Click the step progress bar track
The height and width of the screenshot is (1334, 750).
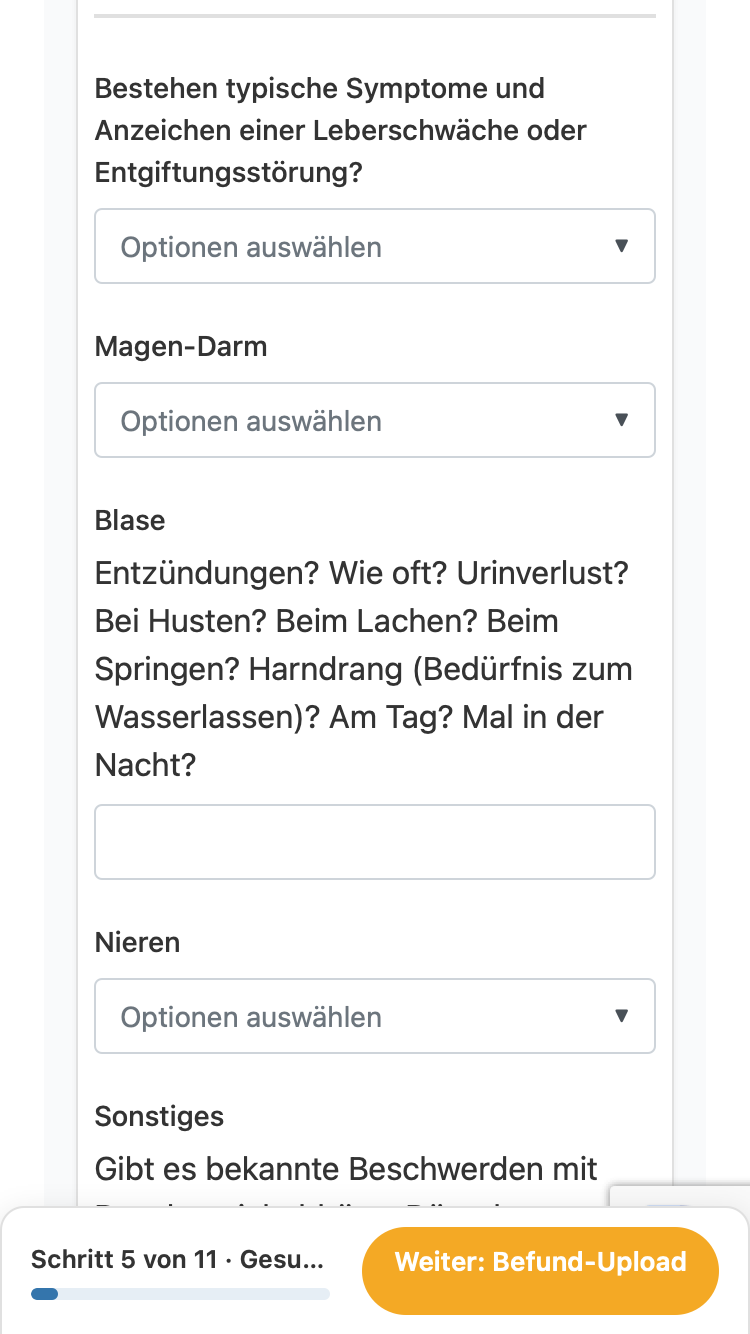click(180, 1294)
